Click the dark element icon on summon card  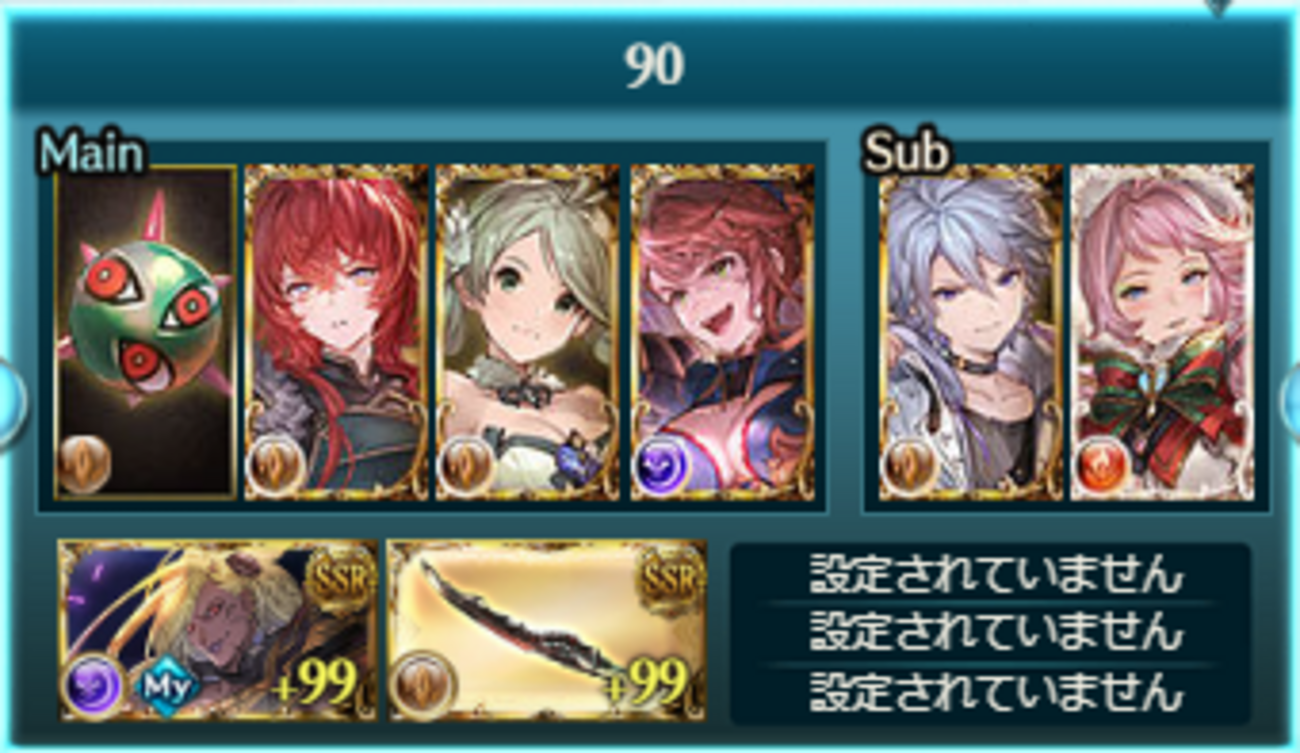point(93,686)
